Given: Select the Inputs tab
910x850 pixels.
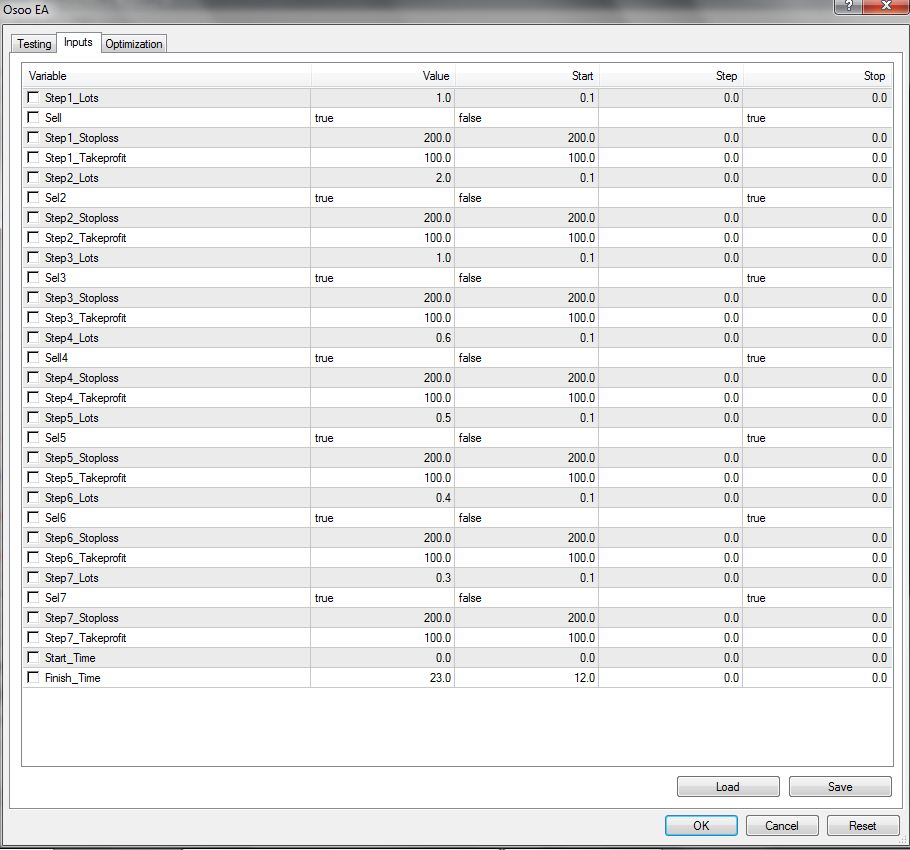Looking at the screenshot, I should [78, 42].
